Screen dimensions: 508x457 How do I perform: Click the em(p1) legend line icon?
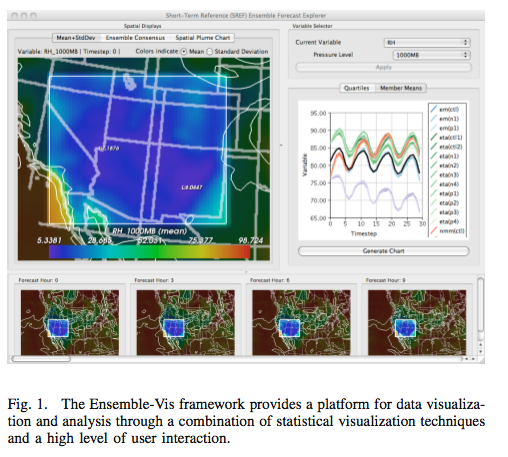pyautogui.click(x=433, y=128)
